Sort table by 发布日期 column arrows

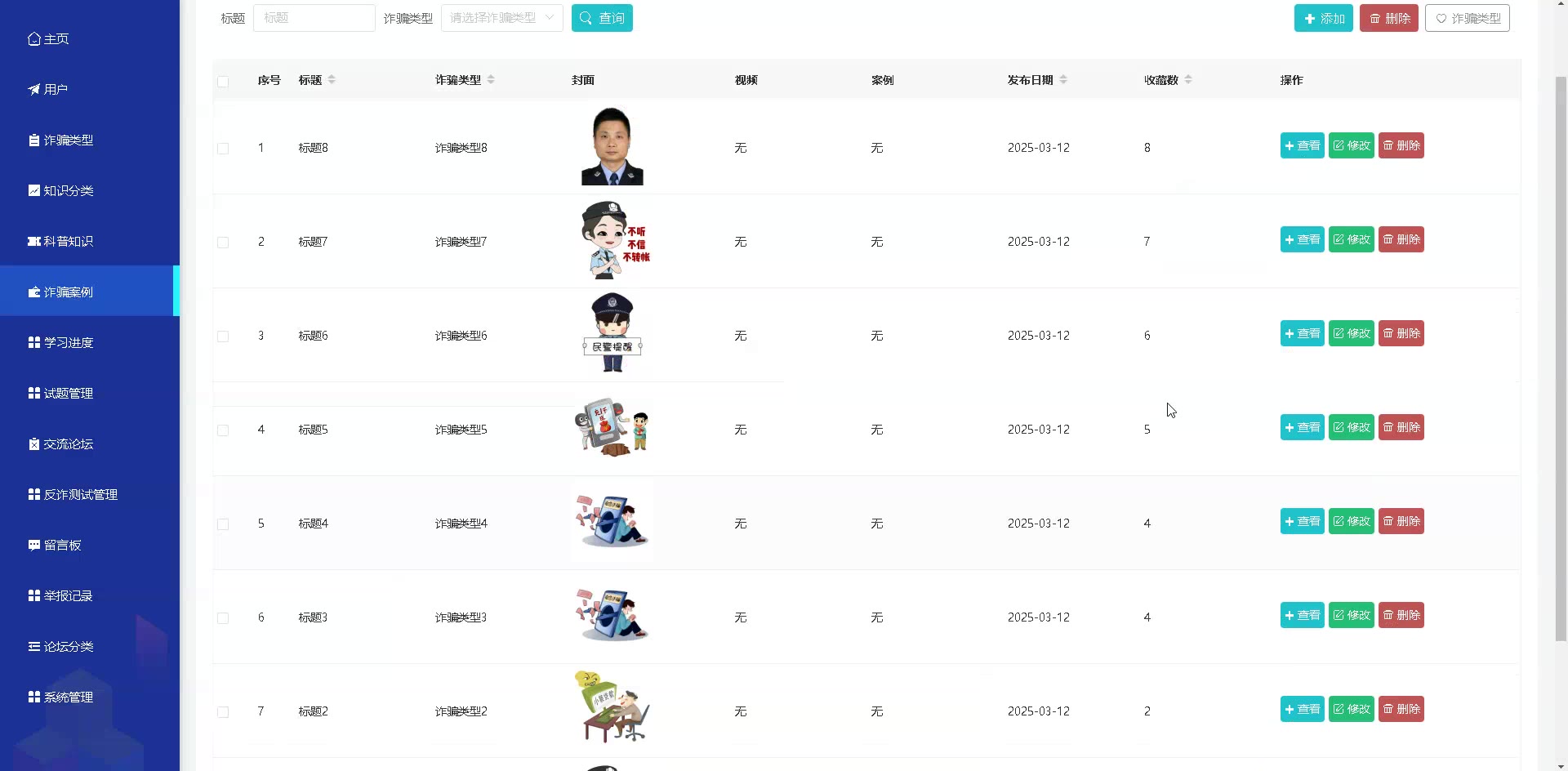click(1063, 80)
